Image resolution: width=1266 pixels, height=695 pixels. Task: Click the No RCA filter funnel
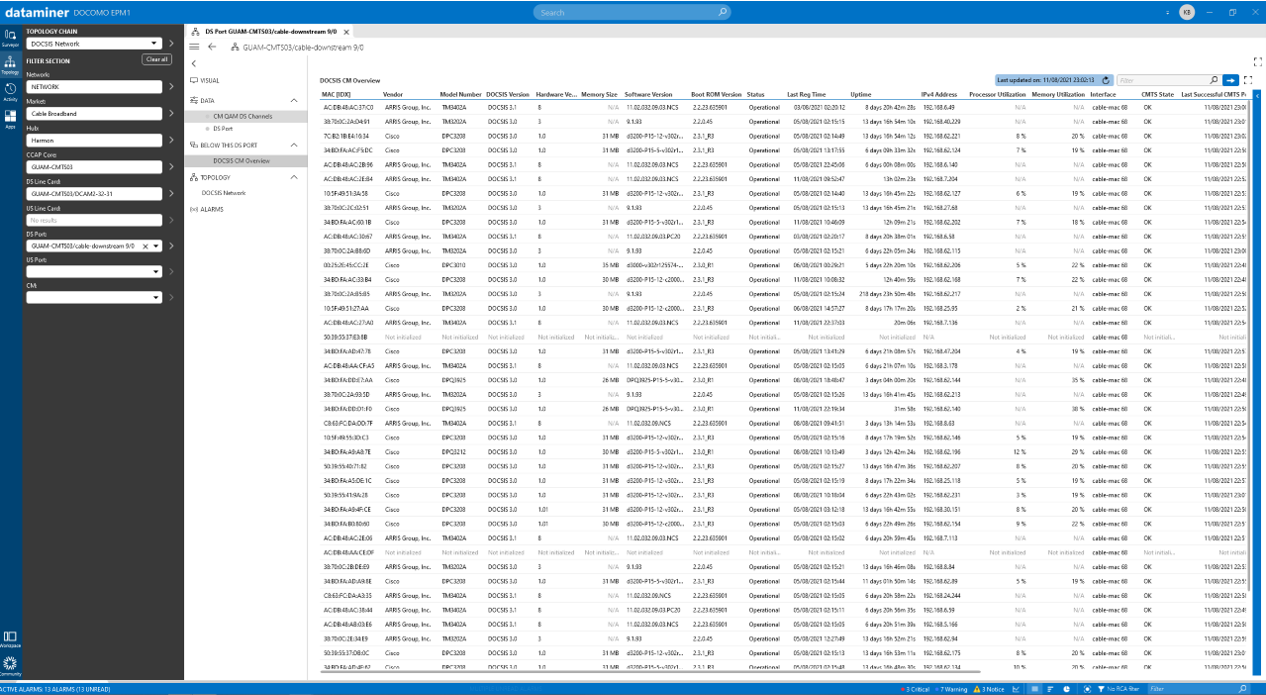click(1101, 689)
